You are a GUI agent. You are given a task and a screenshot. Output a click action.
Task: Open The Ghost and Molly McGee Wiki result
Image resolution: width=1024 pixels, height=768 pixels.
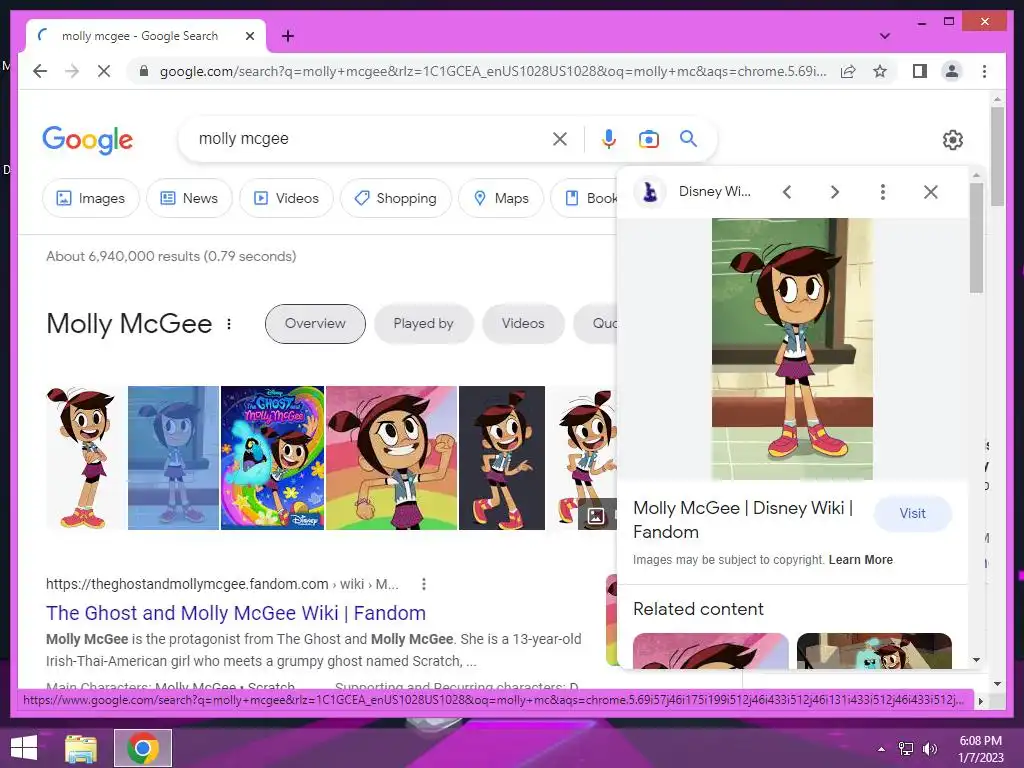click(236, 613)
